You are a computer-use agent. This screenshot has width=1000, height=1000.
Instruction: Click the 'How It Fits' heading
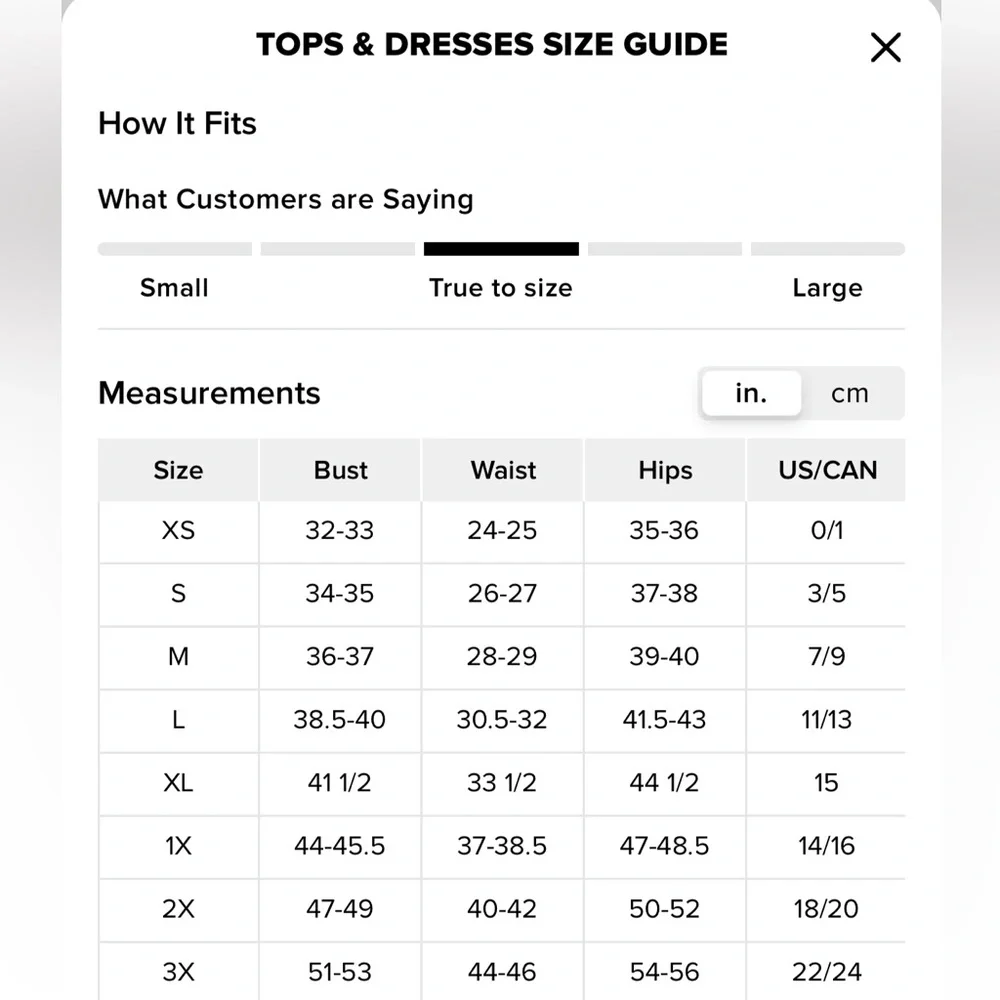[x=177, y=123]
